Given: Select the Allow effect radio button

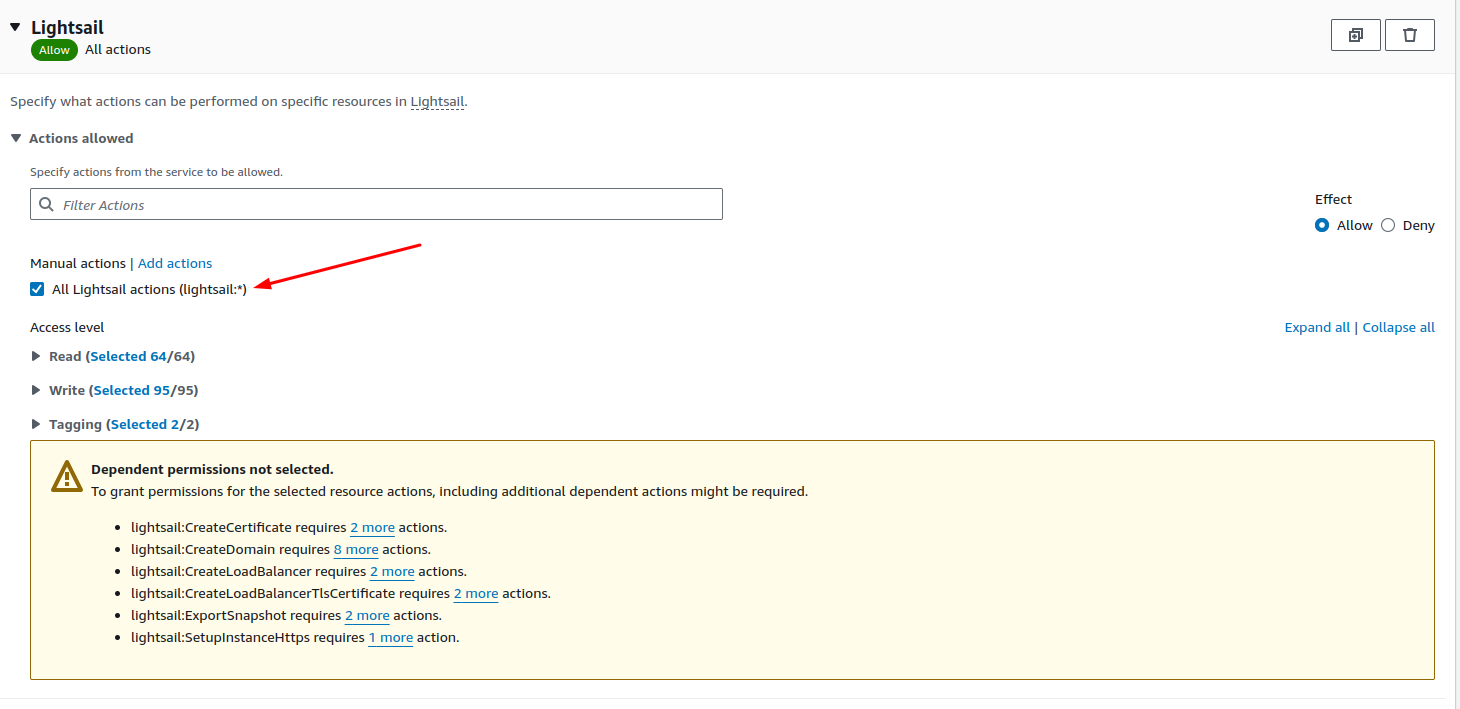Looking at the screenshot, I should tap(1323, 225).
